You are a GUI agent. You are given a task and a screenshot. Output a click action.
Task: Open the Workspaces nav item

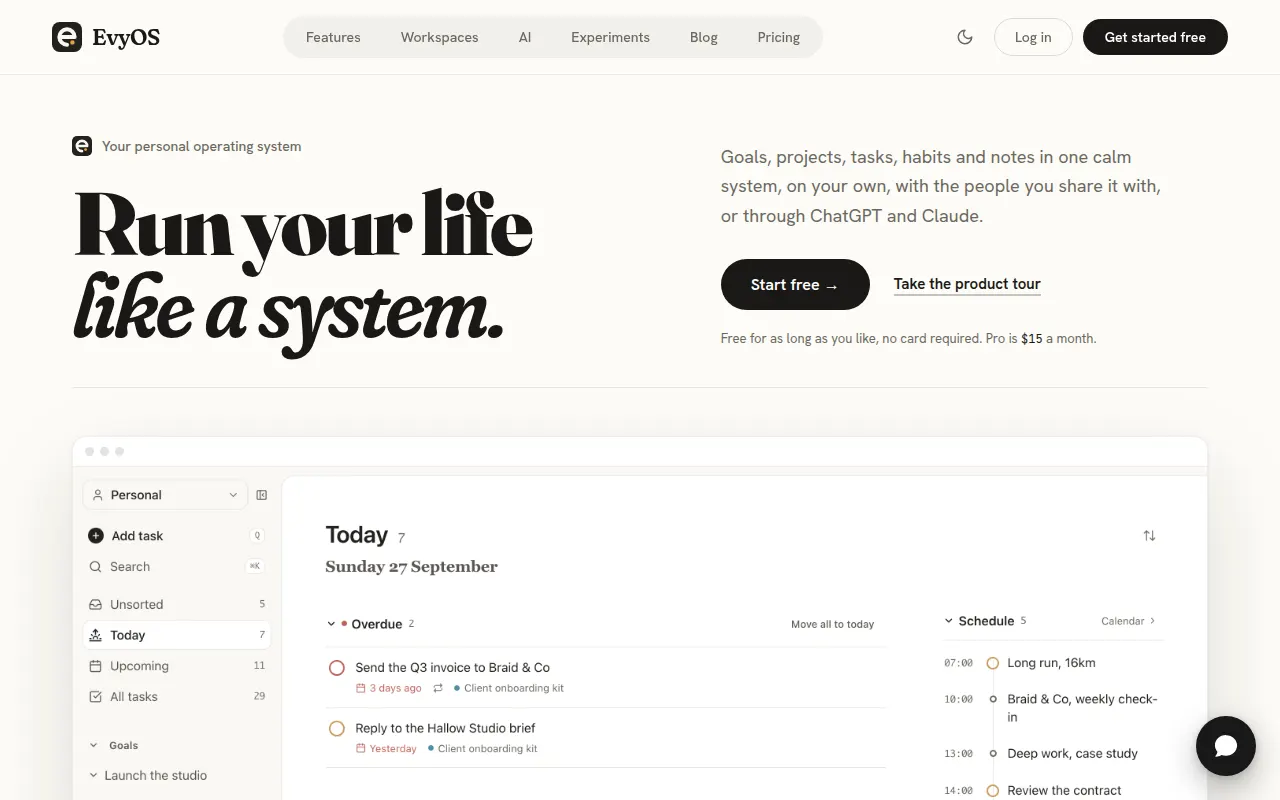(x=440, y=37)
